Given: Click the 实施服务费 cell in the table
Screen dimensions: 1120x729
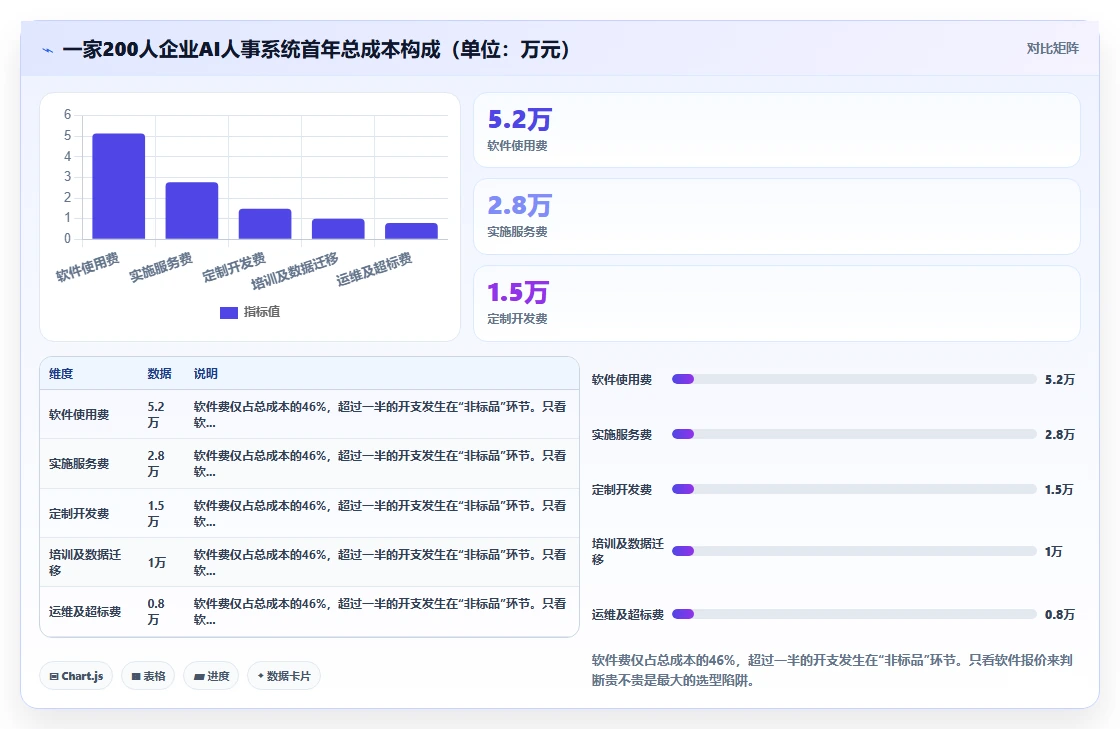Looking at the screenshot, I should 79,464.
